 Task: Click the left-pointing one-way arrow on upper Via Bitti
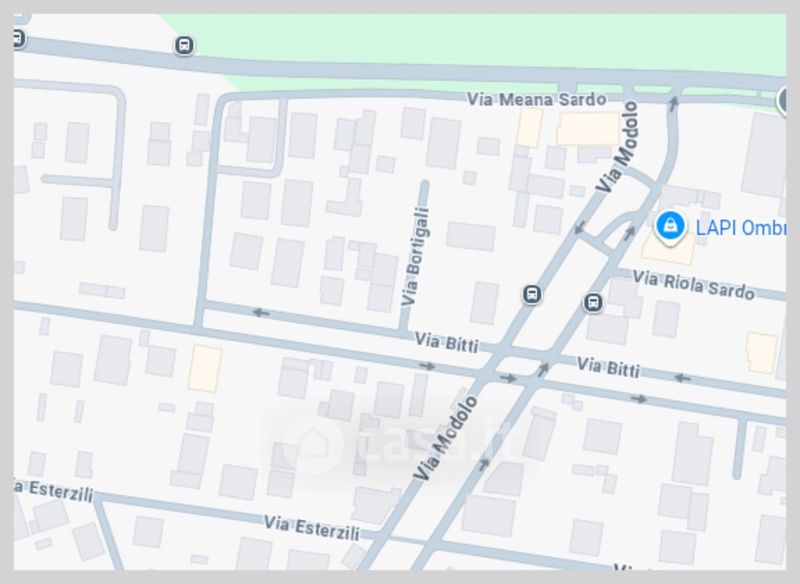(261, 312)
